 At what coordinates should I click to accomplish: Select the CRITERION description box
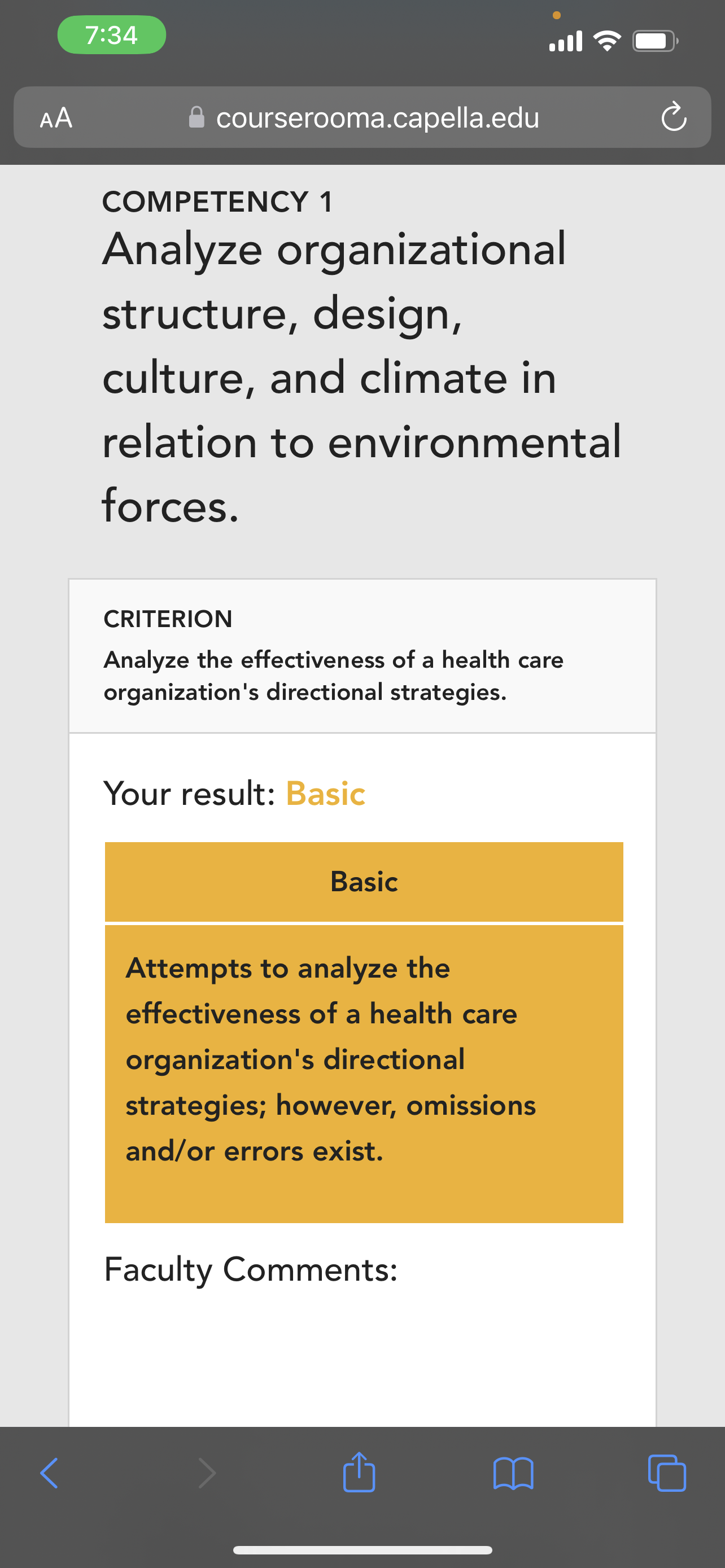coord(362,655)
